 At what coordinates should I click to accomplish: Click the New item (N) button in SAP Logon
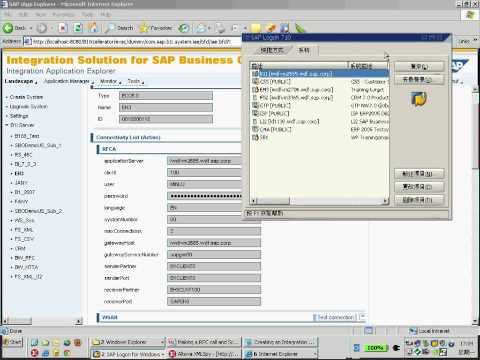click(x=419, y=174)
